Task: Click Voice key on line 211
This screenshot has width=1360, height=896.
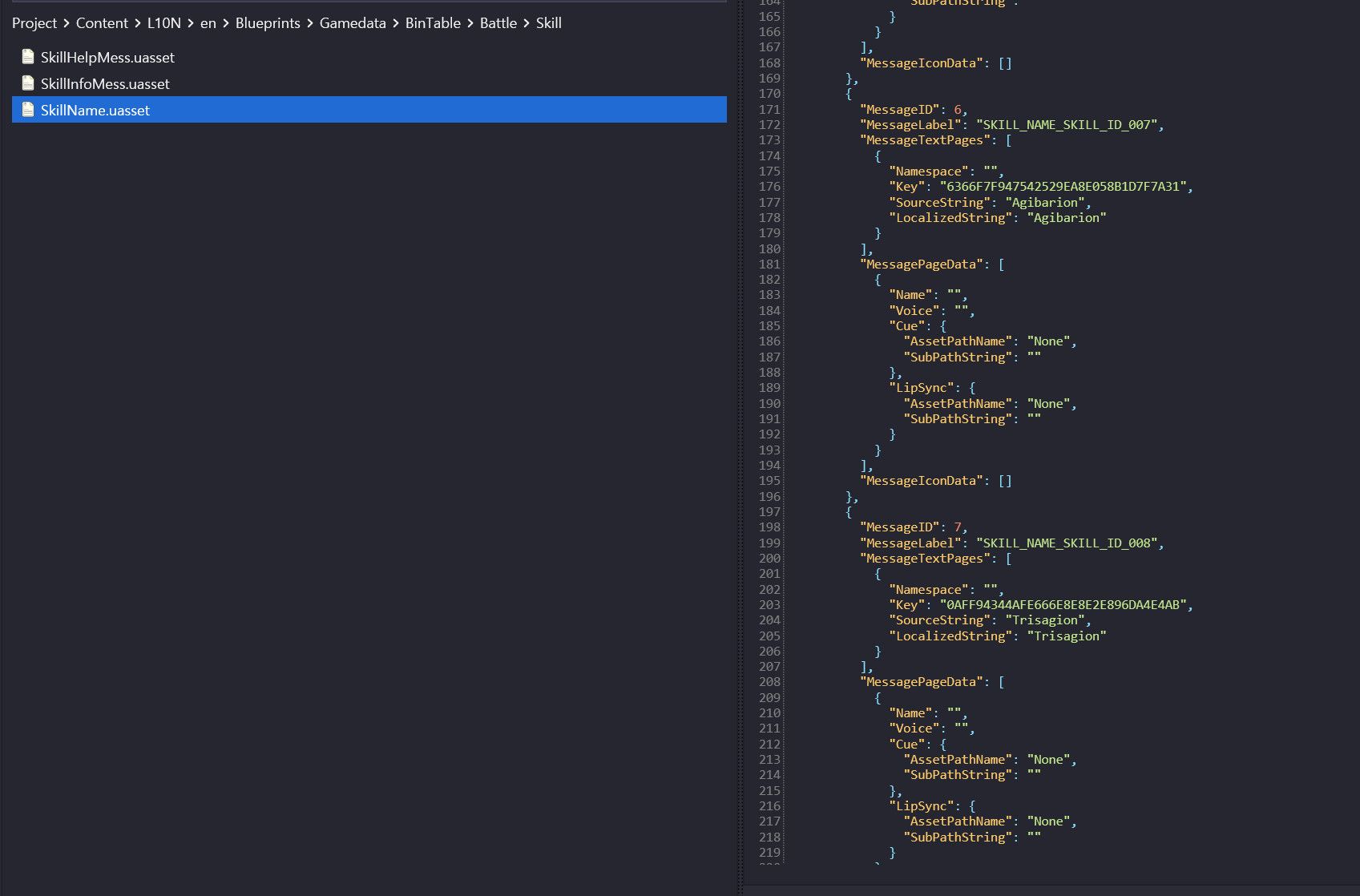Action: pos(914,729)
